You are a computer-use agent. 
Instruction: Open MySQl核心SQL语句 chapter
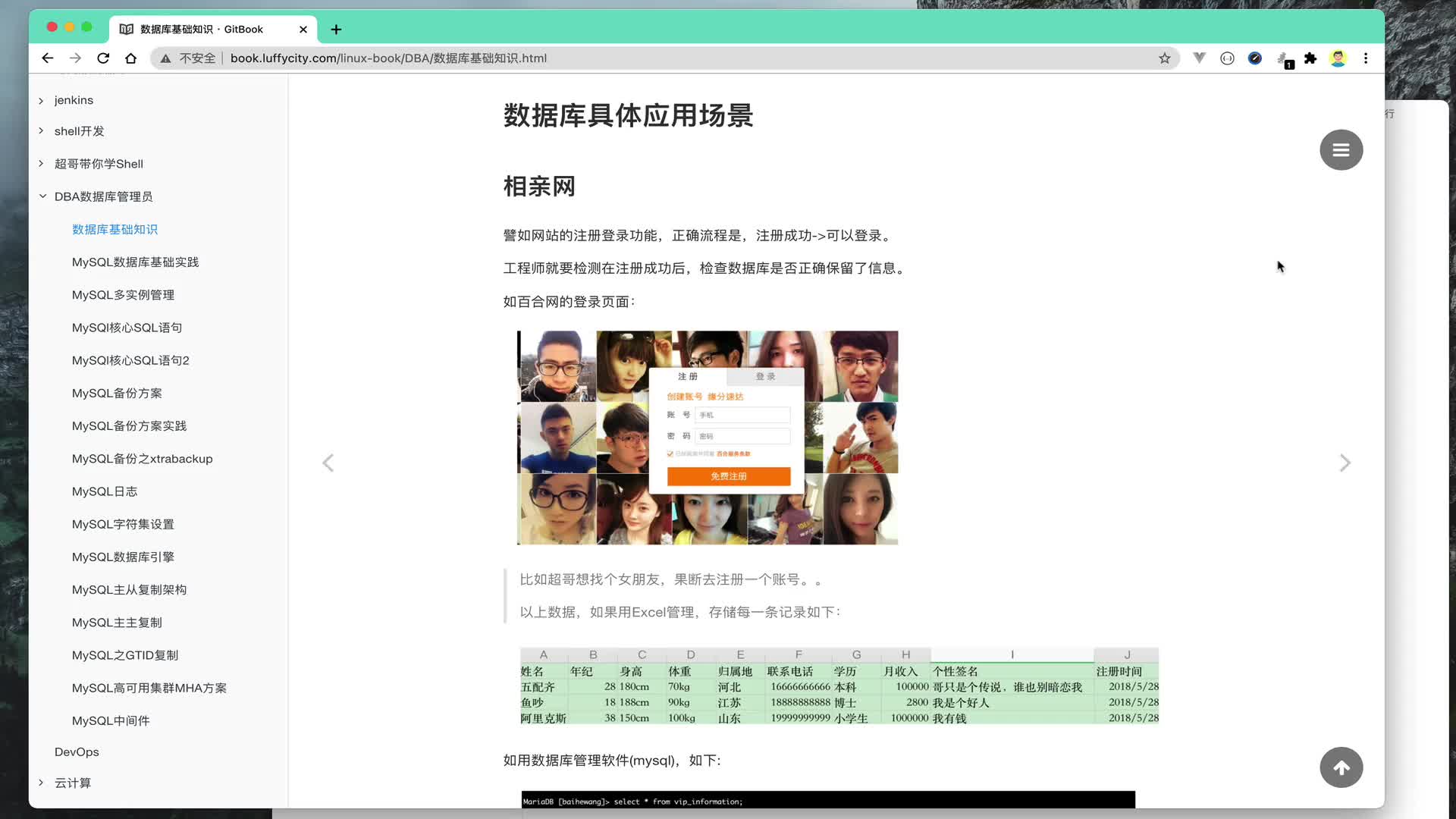pyautogui.click(x=127, y=328)
